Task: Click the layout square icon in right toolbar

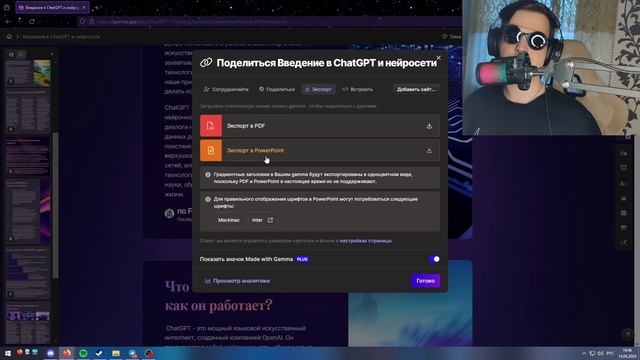Action: pyautogui.click(x=624, y=168)
